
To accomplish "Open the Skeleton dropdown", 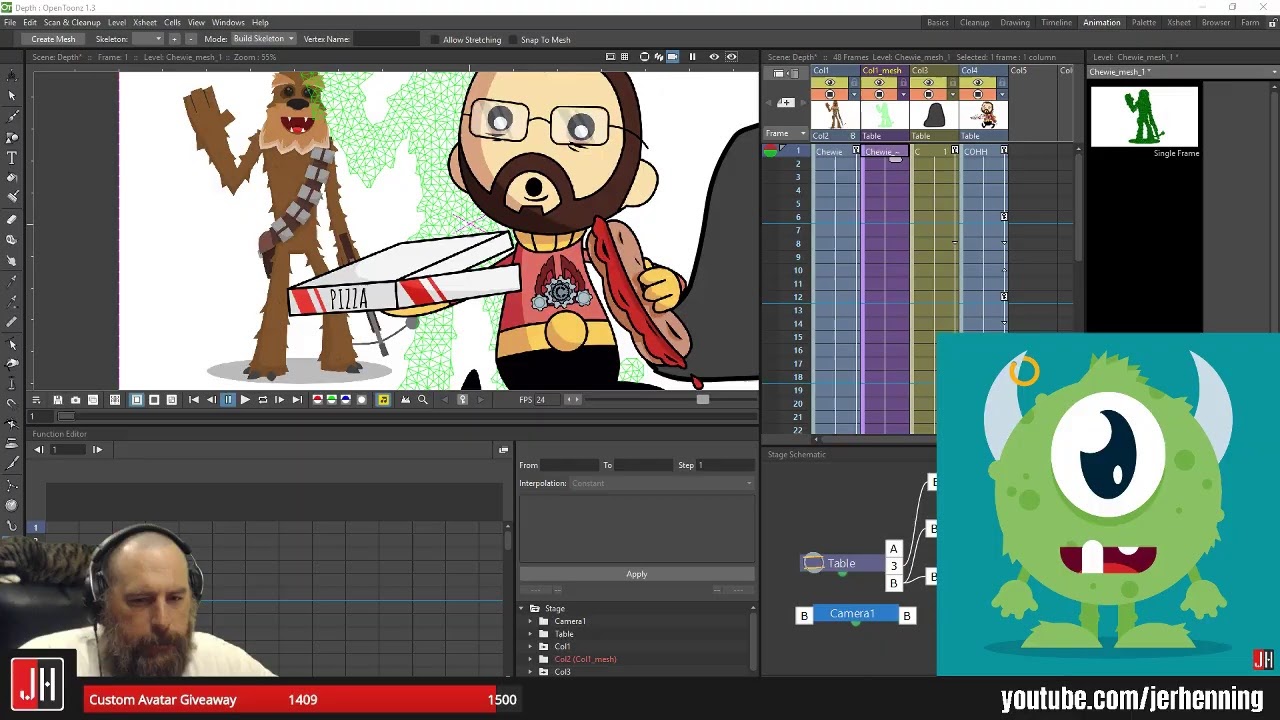I will pos(147,39).
